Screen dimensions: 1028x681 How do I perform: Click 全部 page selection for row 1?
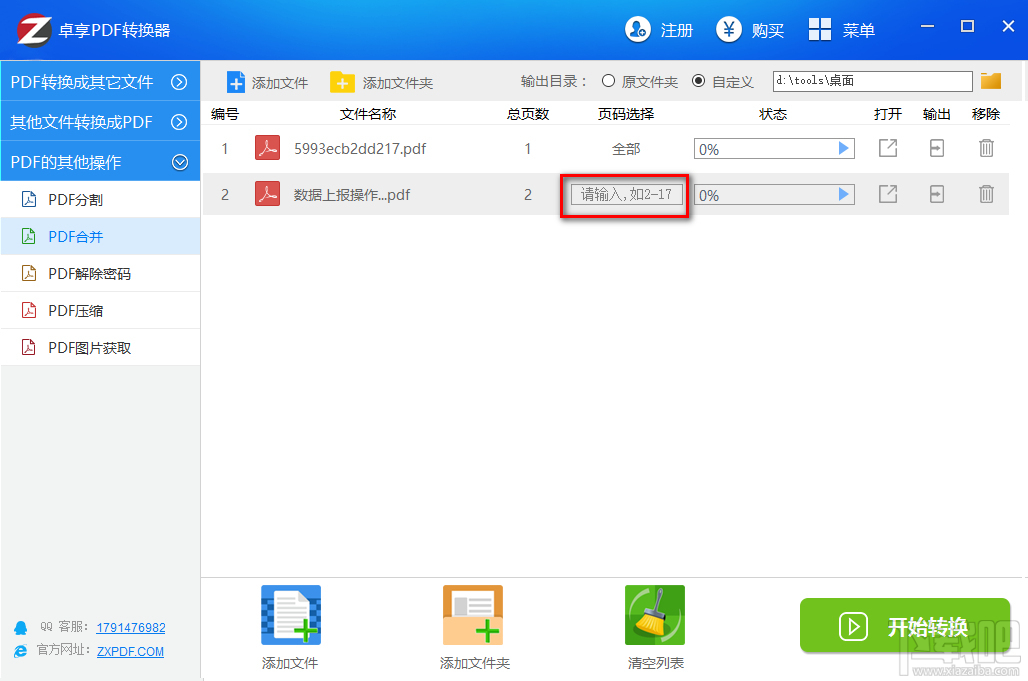pyautogui.click(x=626, y=149)
